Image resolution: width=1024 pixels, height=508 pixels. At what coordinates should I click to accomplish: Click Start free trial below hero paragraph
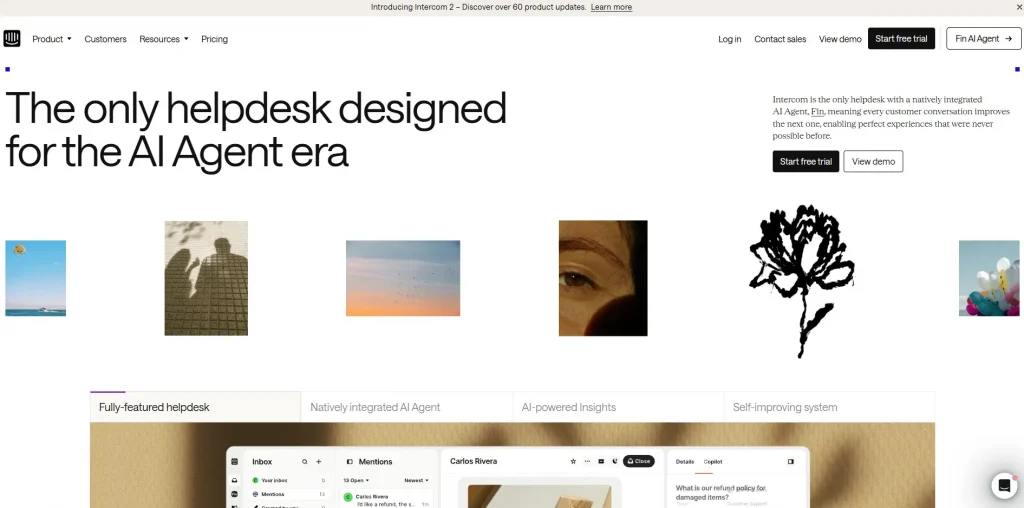(806, 161)
